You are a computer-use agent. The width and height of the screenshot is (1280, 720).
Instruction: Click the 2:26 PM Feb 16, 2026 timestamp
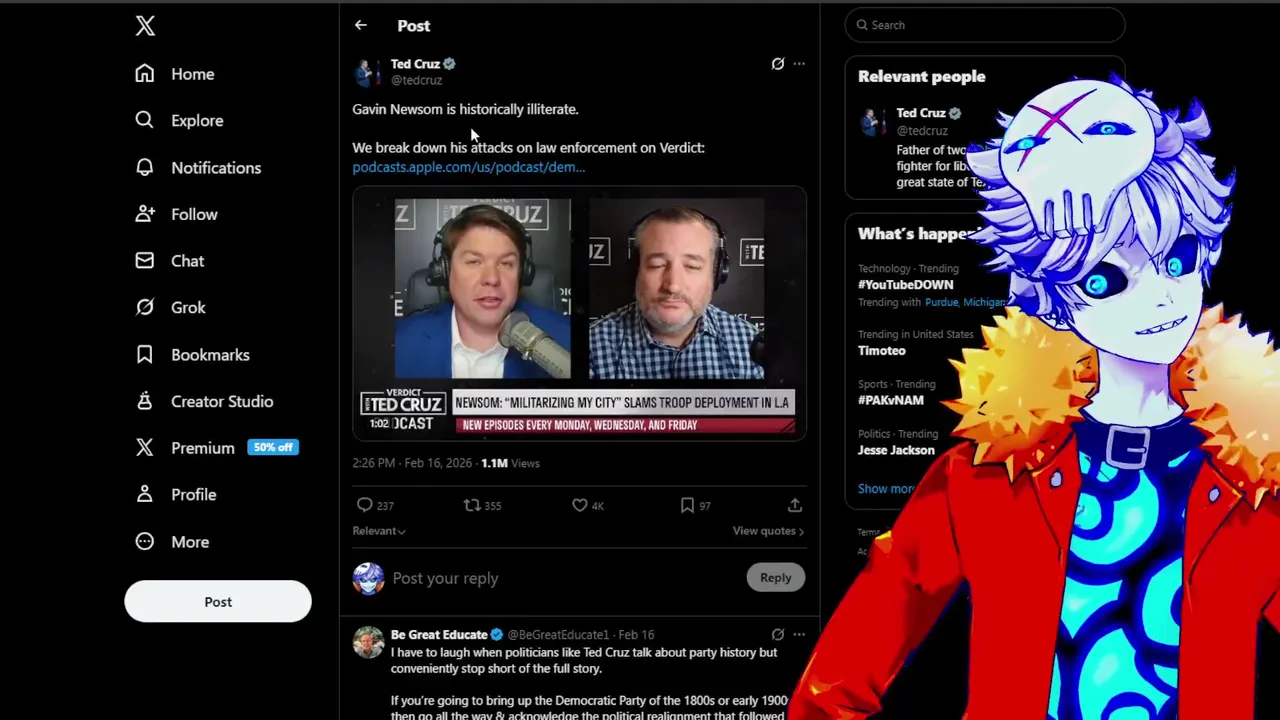413,463
